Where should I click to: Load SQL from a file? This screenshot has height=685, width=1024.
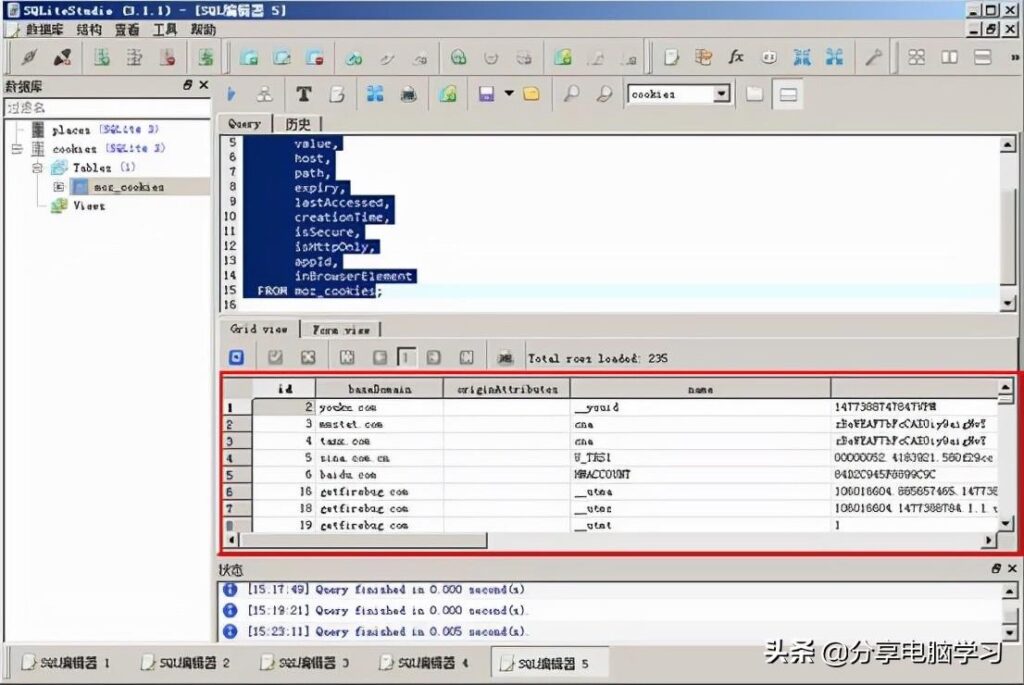click(x=531, y=94)
